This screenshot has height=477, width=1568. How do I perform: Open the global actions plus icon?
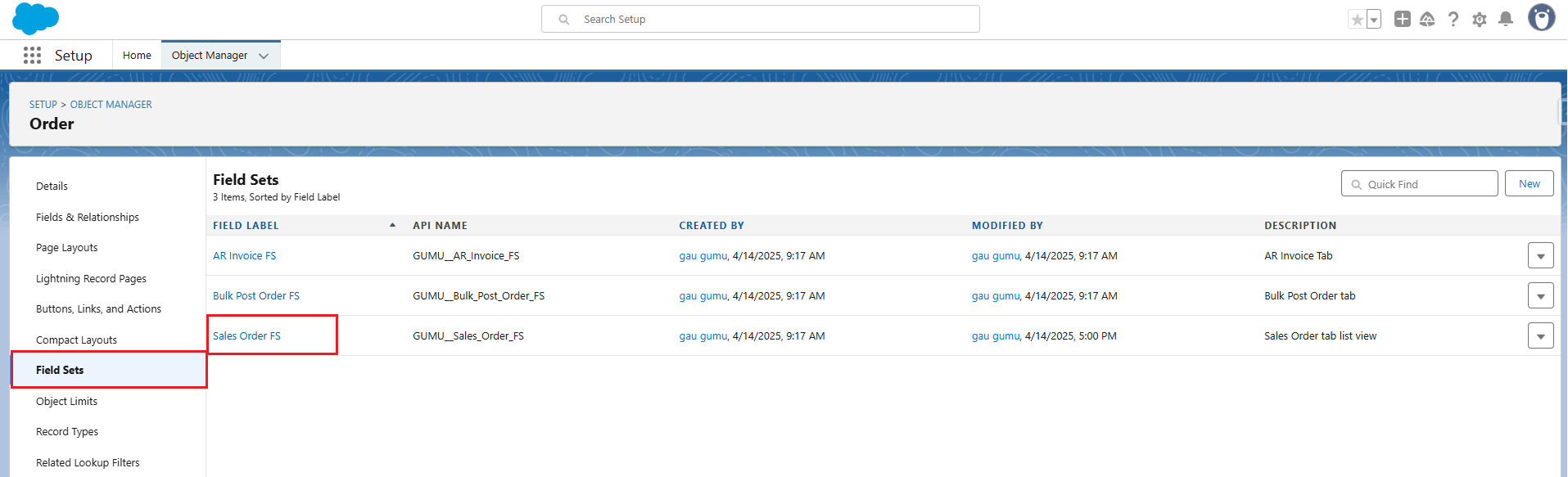pos(1403,19)
